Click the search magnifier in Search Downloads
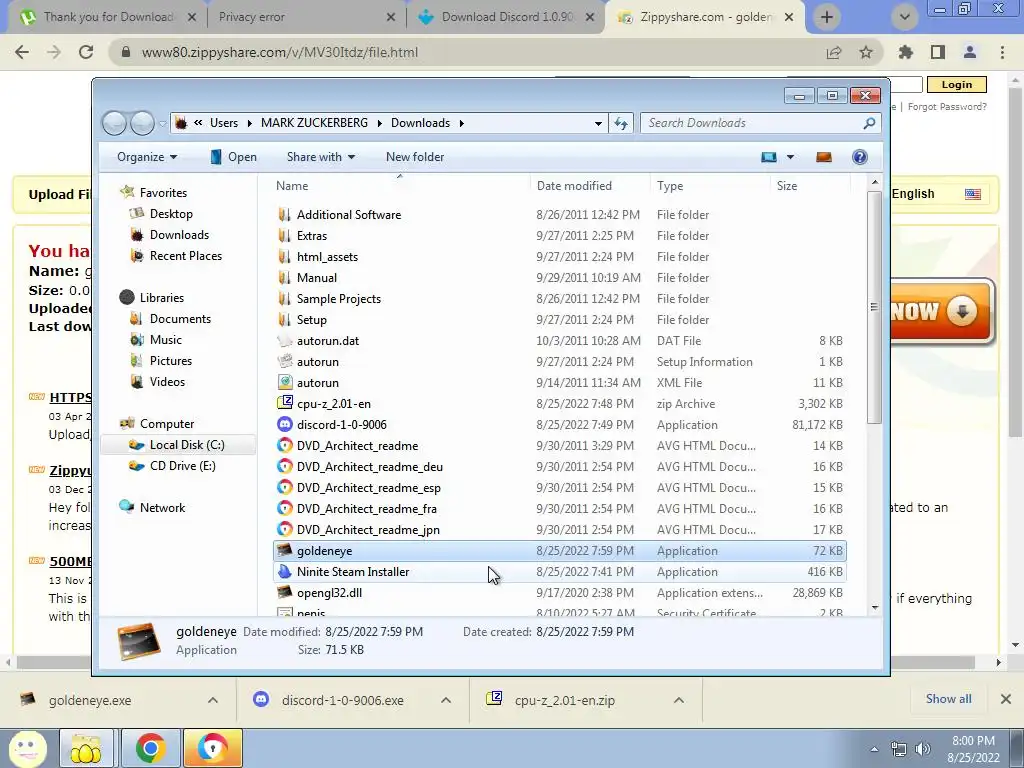Screen dimensions: 1024x768 [x=869, y=123]
